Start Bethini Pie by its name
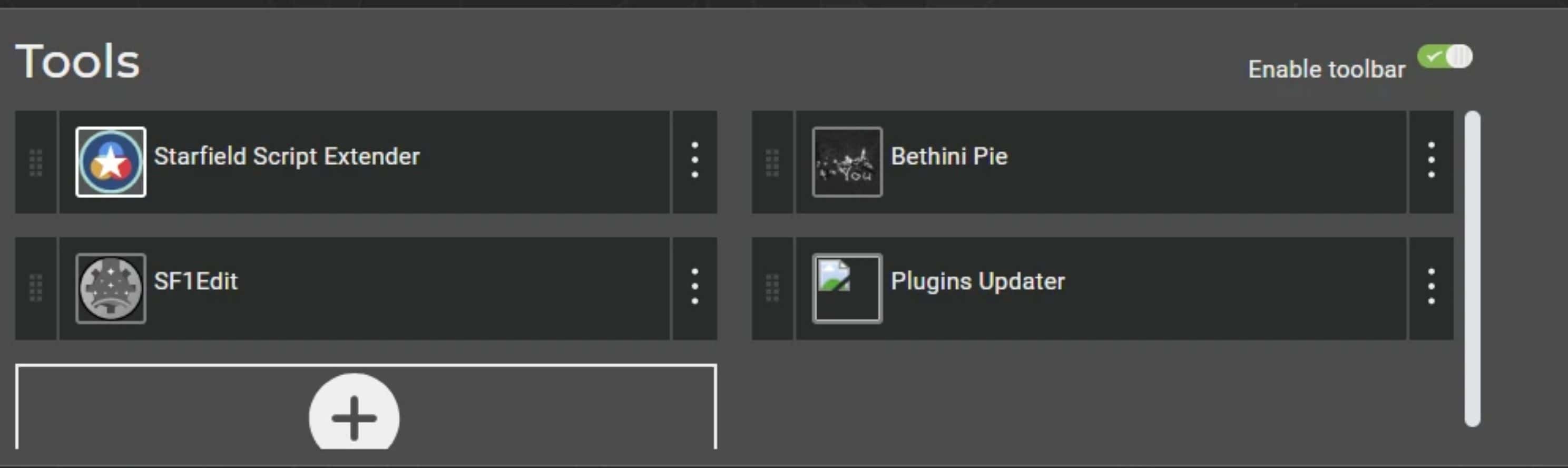The image size is (1568, 468). [x=949, y=157]
